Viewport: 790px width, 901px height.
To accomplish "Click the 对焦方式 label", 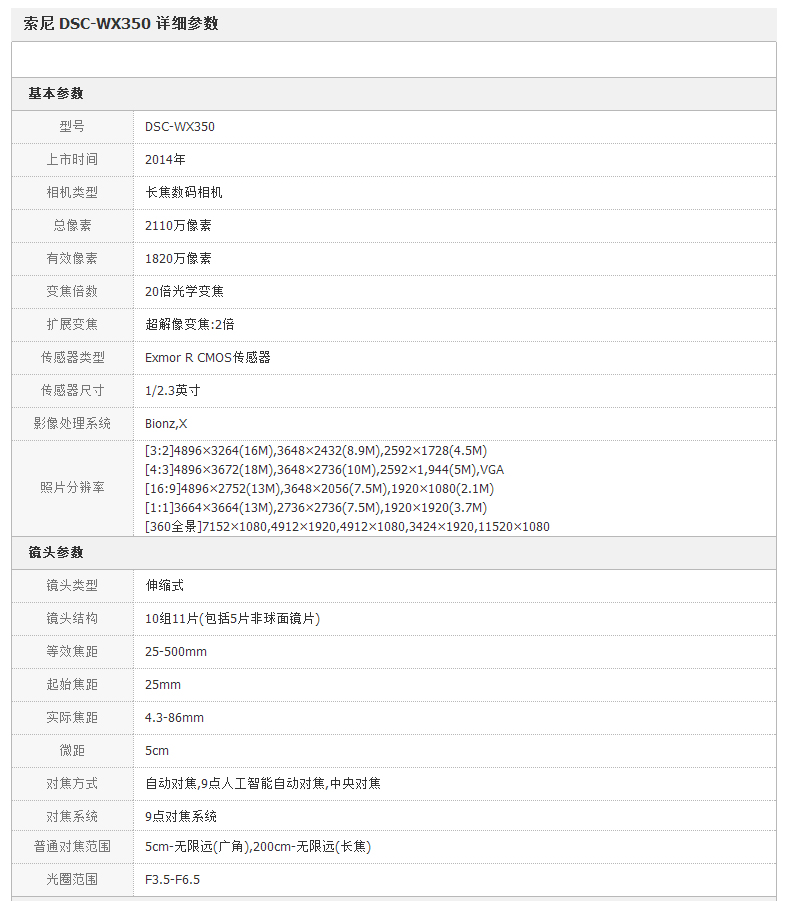I will tap(72, 783).
